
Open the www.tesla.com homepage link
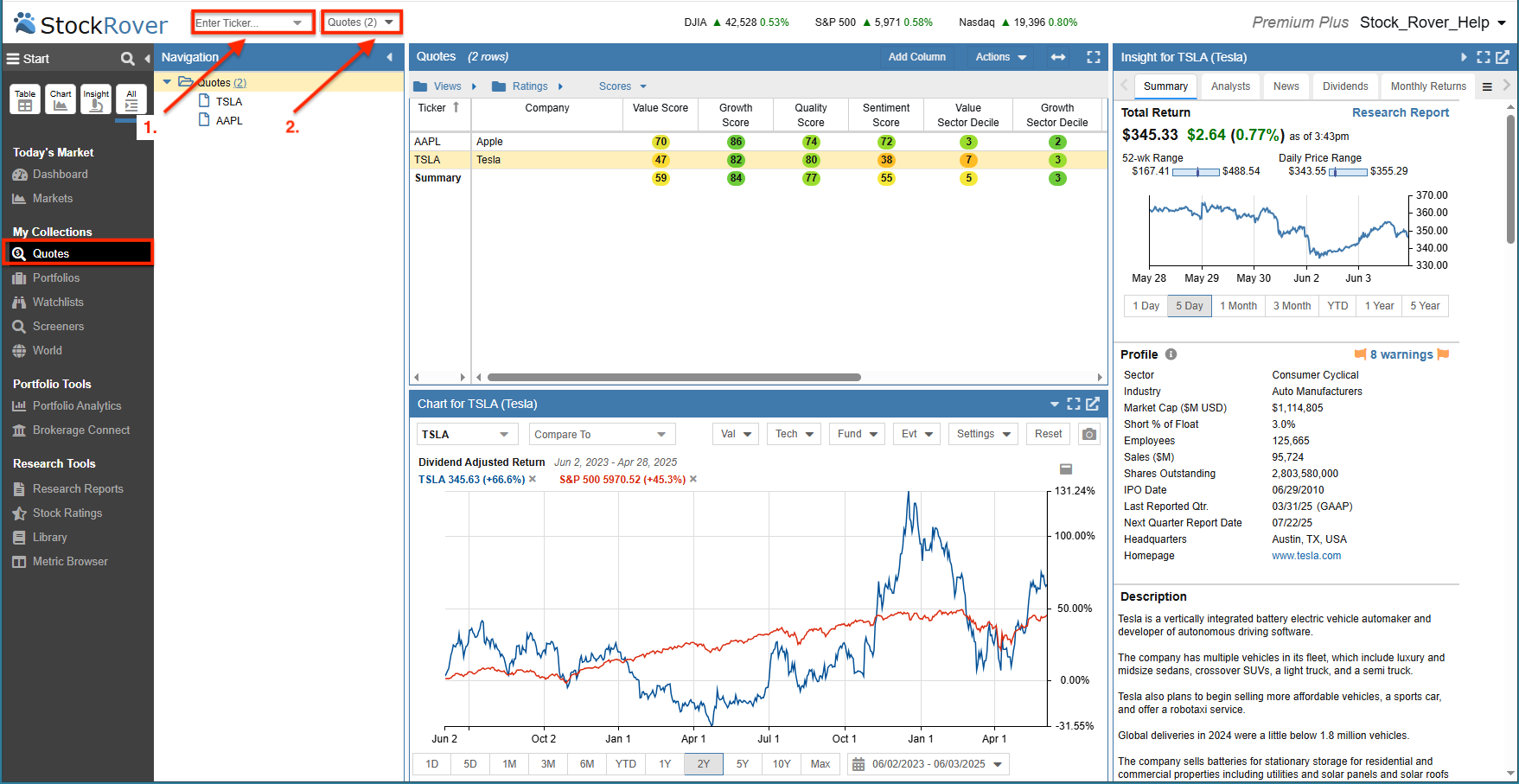tap(1306, 556)
